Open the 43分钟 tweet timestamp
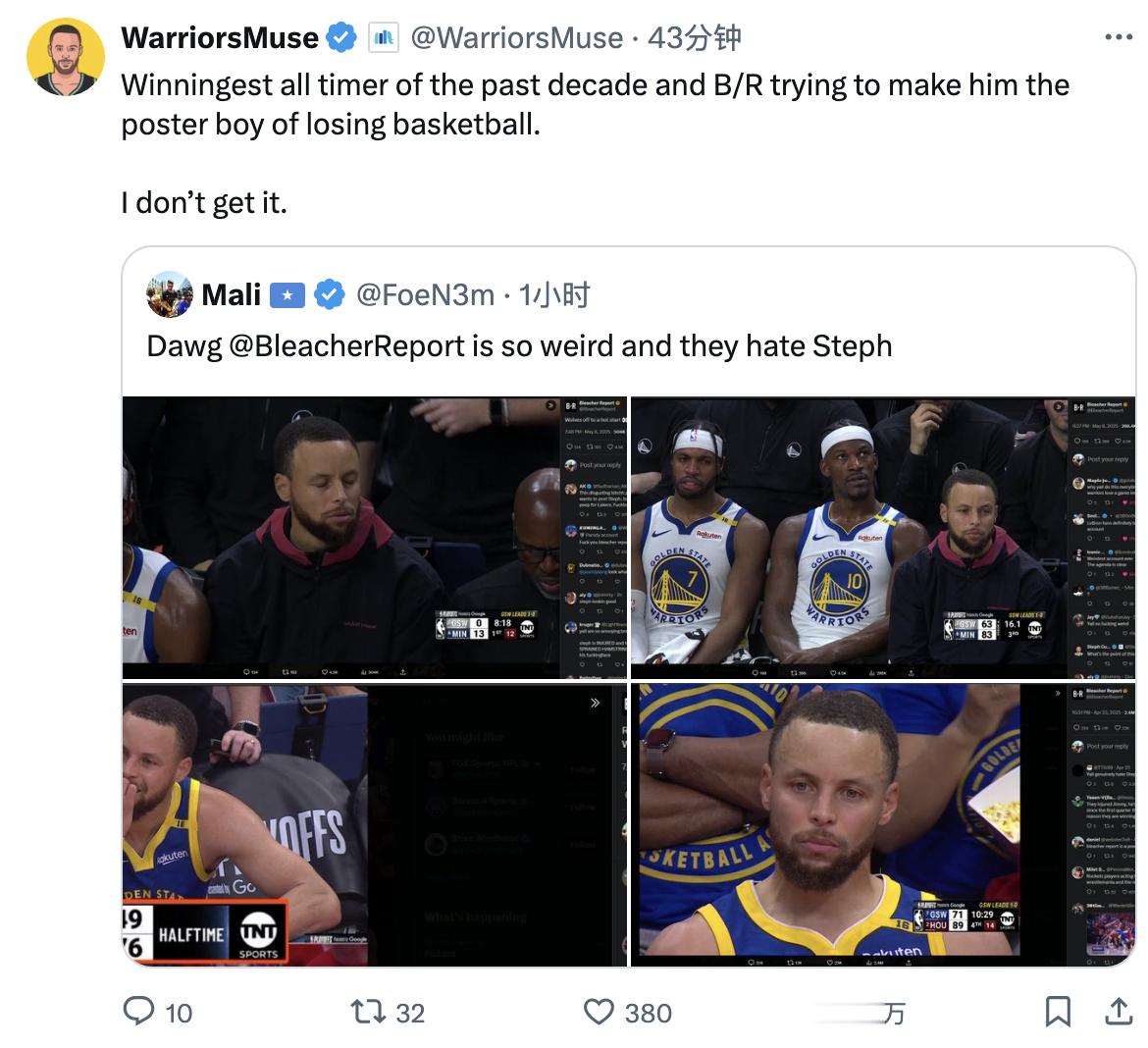 pos(694,37)
